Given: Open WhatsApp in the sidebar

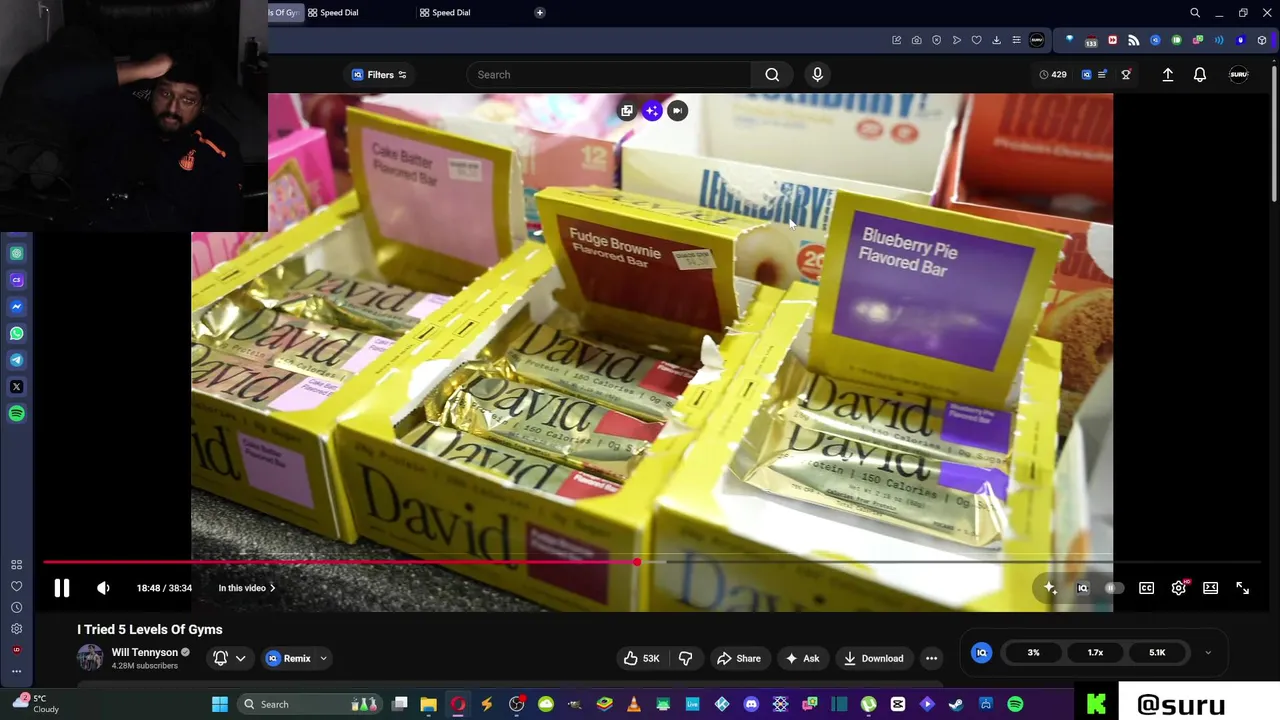Looking at the screenshot, I should pyautogui.click(x=16, y=333).
